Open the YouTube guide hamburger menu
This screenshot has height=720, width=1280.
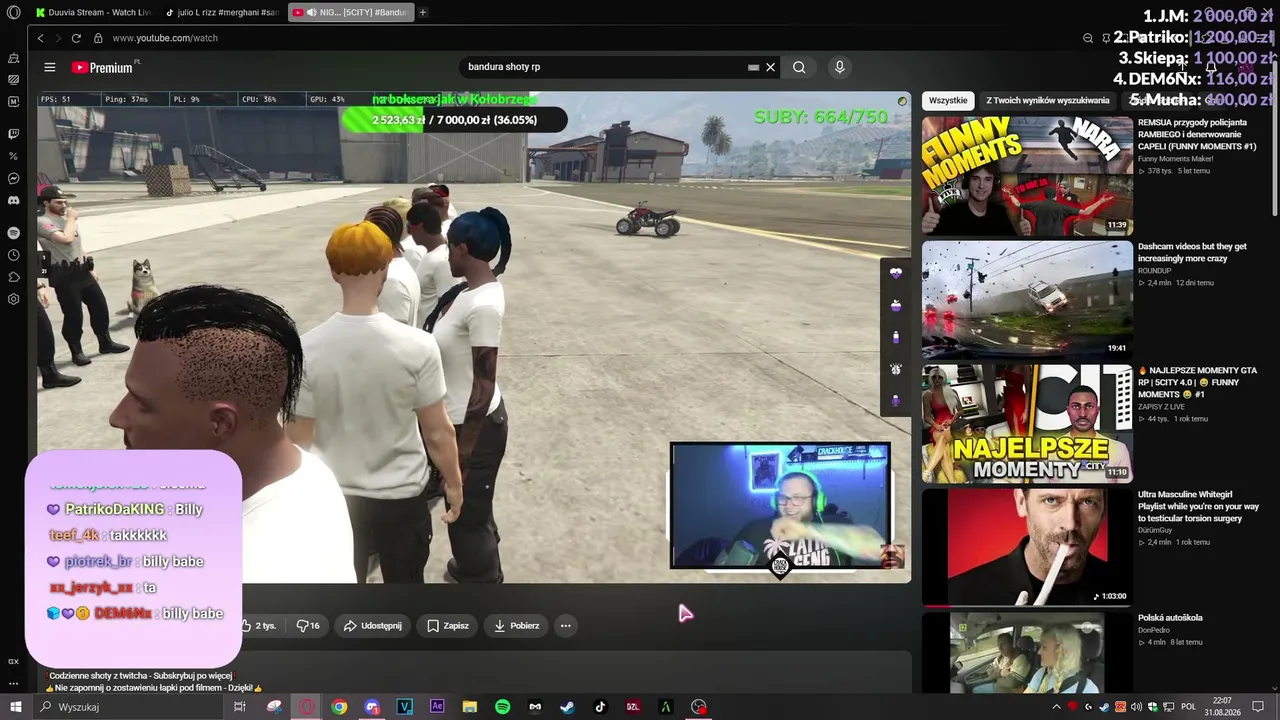coord(50,67)
